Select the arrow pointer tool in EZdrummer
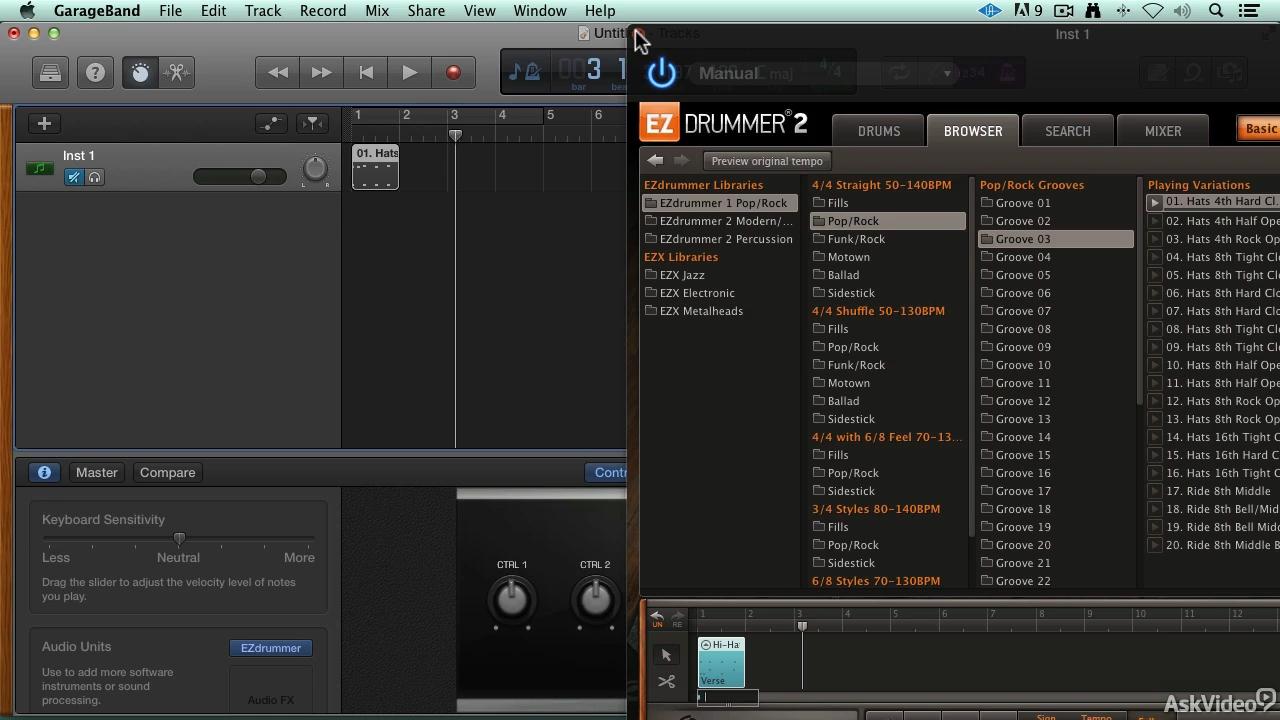1280x720 pixels. click(x=666, y=655)
